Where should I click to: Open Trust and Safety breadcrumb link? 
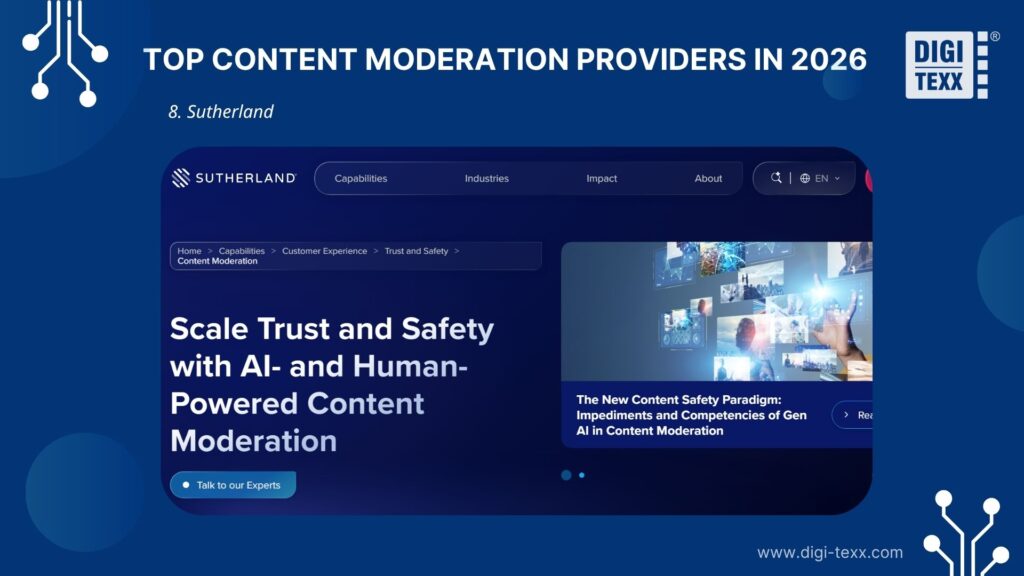[416, 251]
